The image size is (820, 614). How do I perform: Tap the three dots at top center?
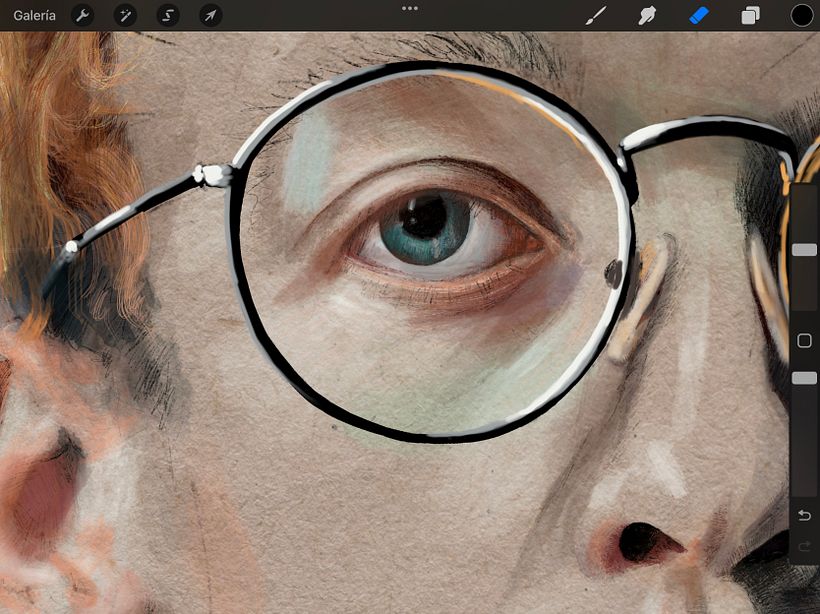pyautogui.click(x=410, y=8)
